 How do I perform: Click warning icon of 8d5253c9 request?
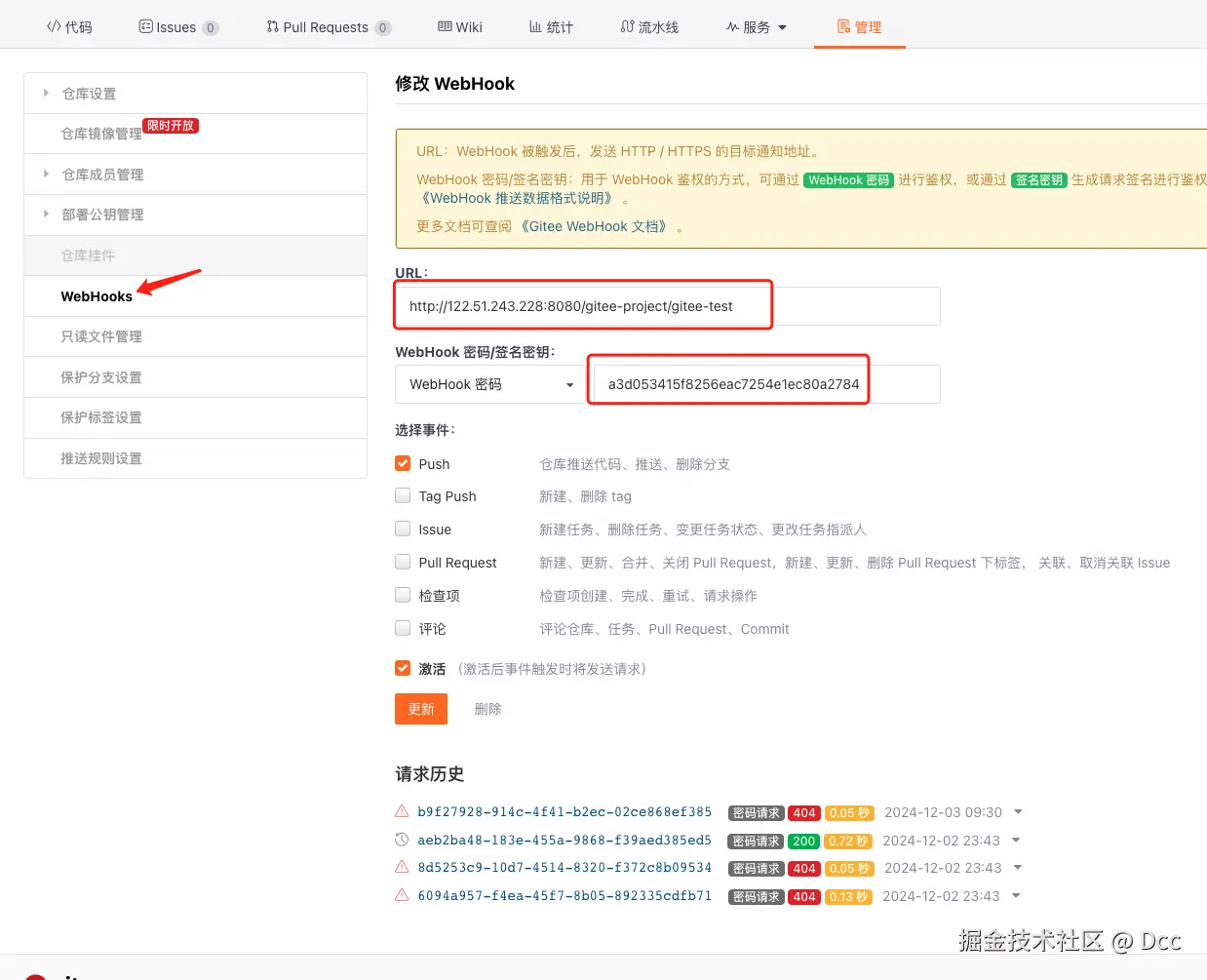[402, 867]
